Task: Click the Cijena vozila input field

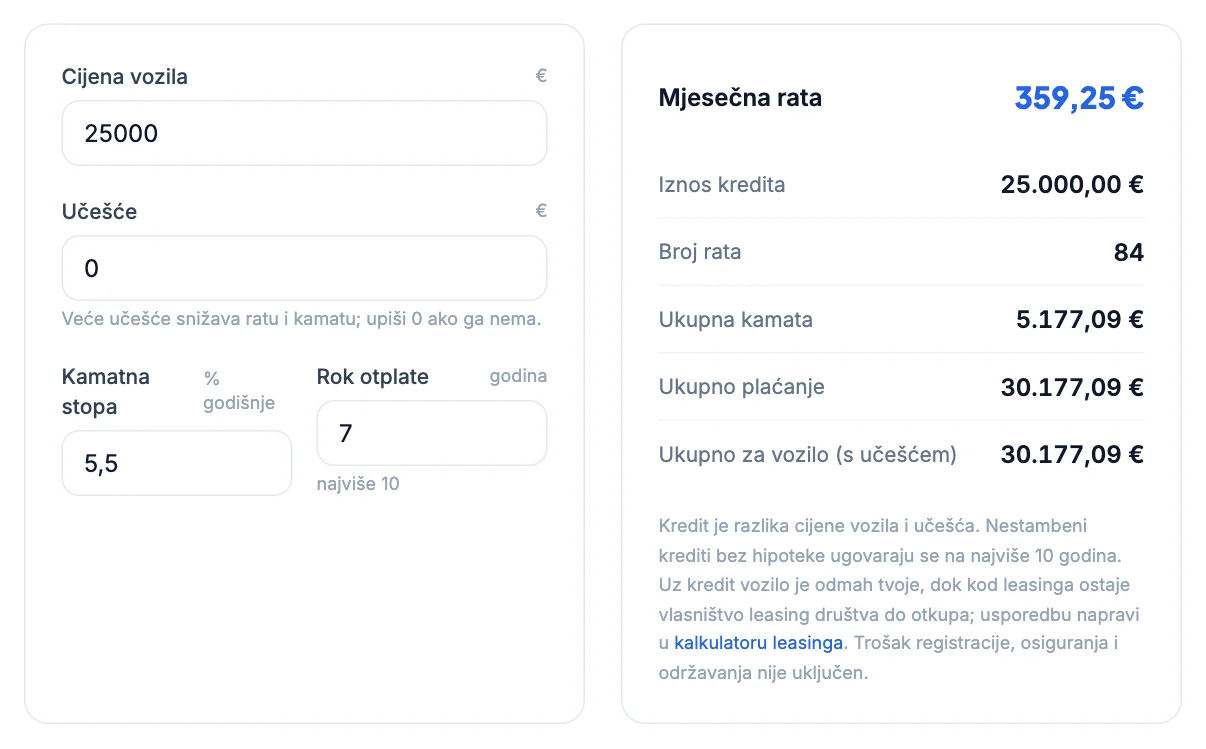Action: 304,133
